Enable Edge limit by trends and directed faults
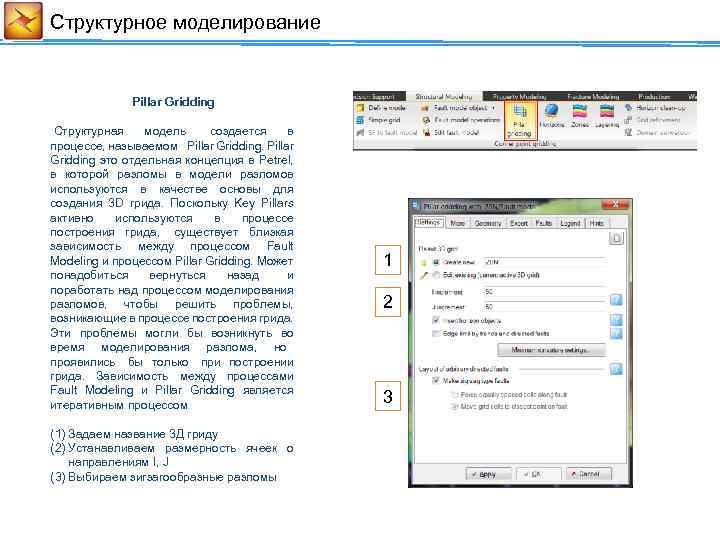 tap(436, 333)
